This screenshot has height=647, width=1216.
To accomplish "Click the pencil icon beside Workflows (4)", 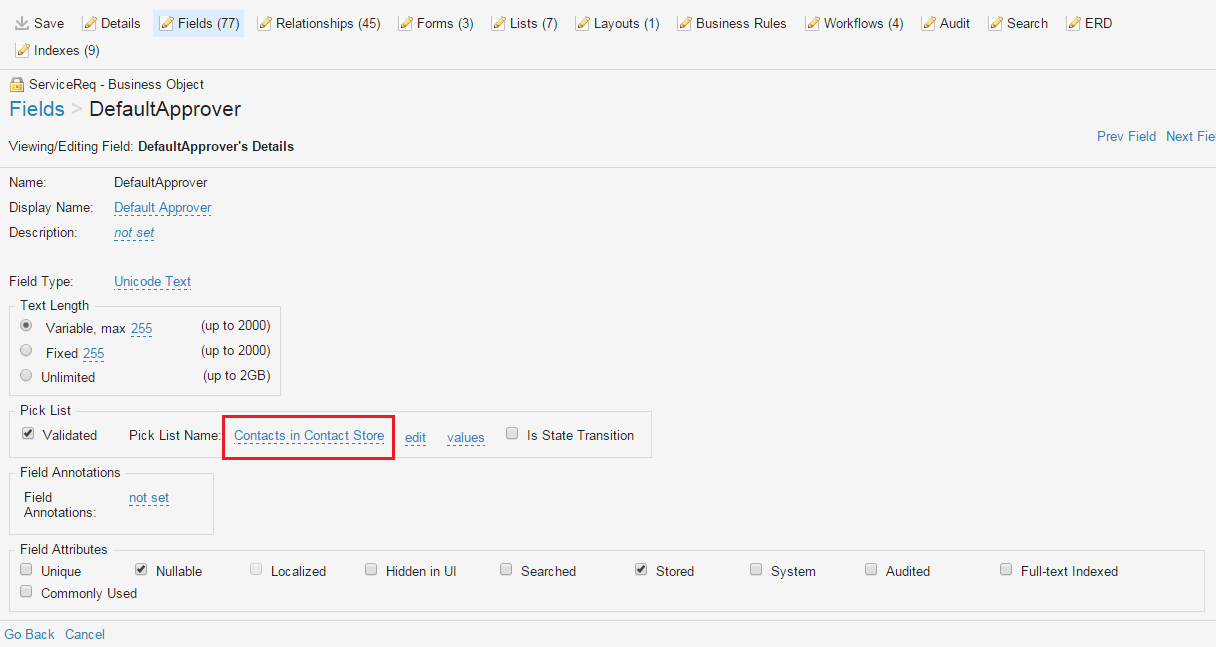I will (x=812, y=23).
